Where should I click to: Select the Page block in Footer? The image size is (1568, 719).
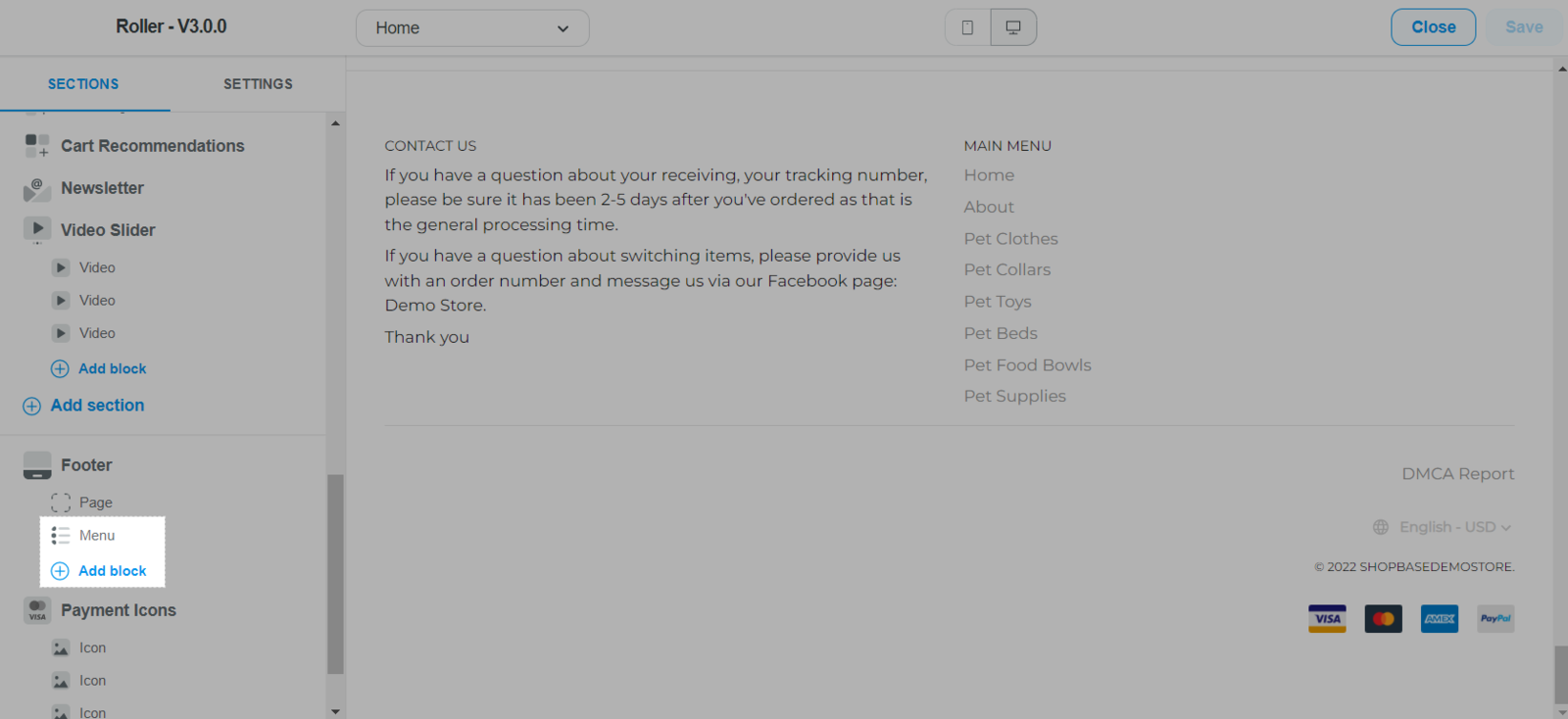[x=95, y=503]
